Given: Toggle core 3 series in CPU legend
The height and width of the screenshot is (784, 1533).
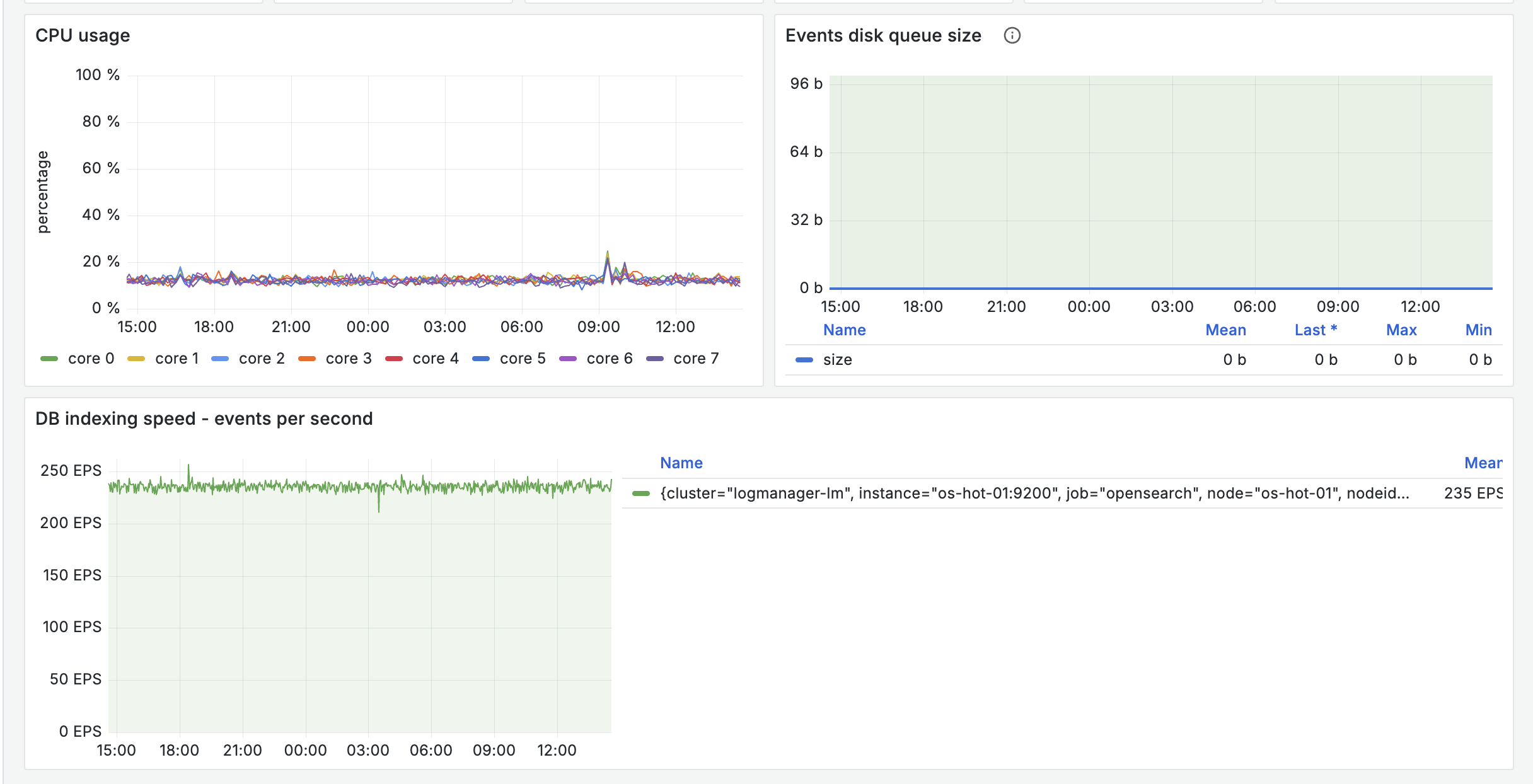Looking at the screenshot, I should pyautogui.click(x=349, y=359).
